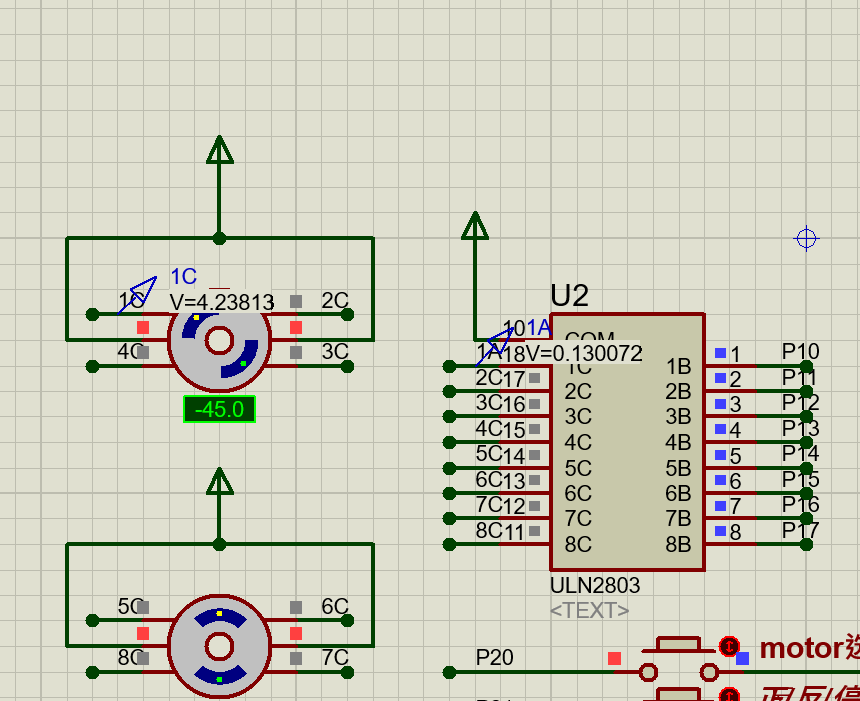Click the wire junction dot above the top motor
The image size is (860, 701).
pos(219,239)
